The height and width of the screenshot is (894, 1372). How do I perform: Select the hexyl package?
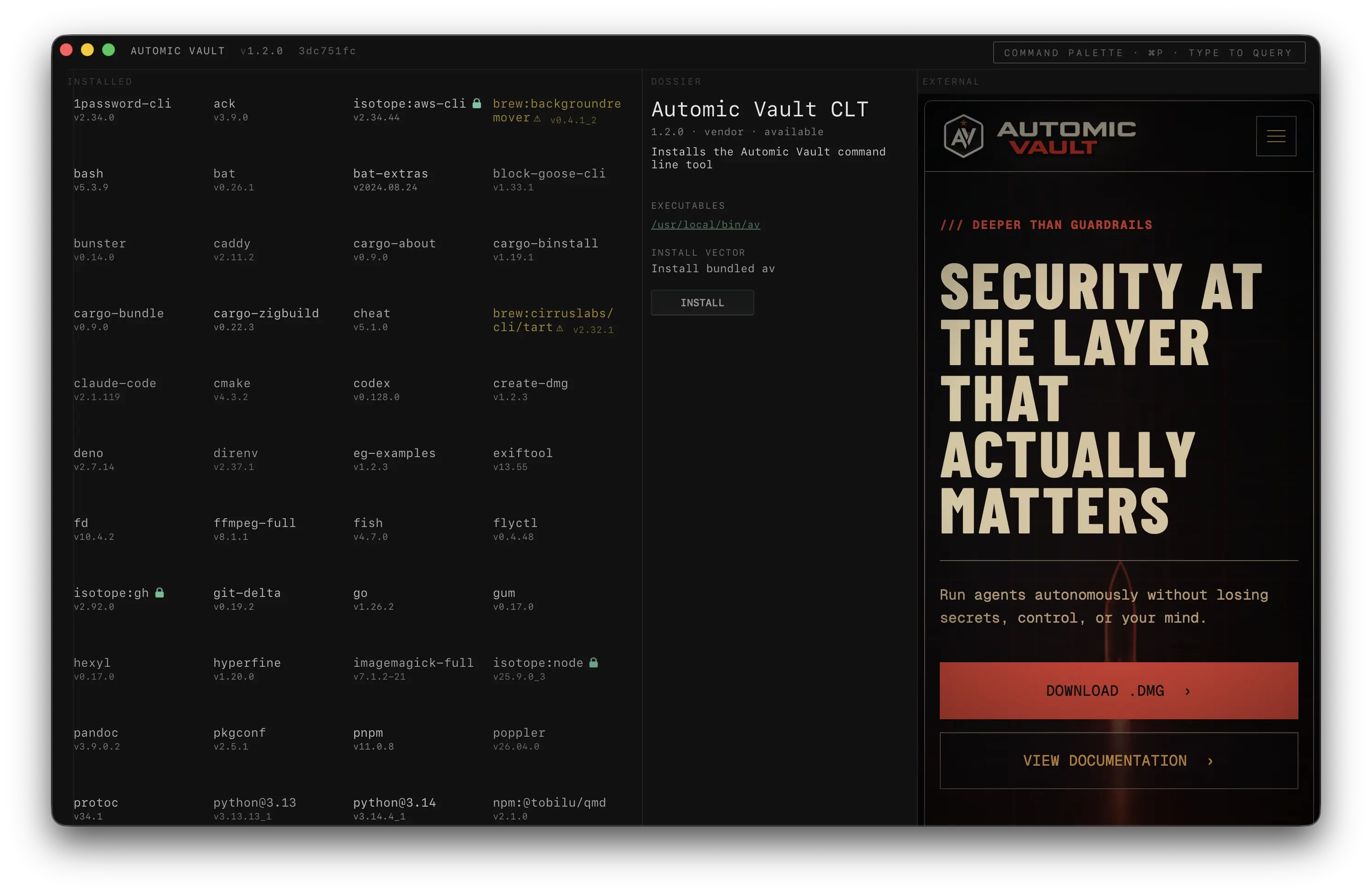coord(94,669)
